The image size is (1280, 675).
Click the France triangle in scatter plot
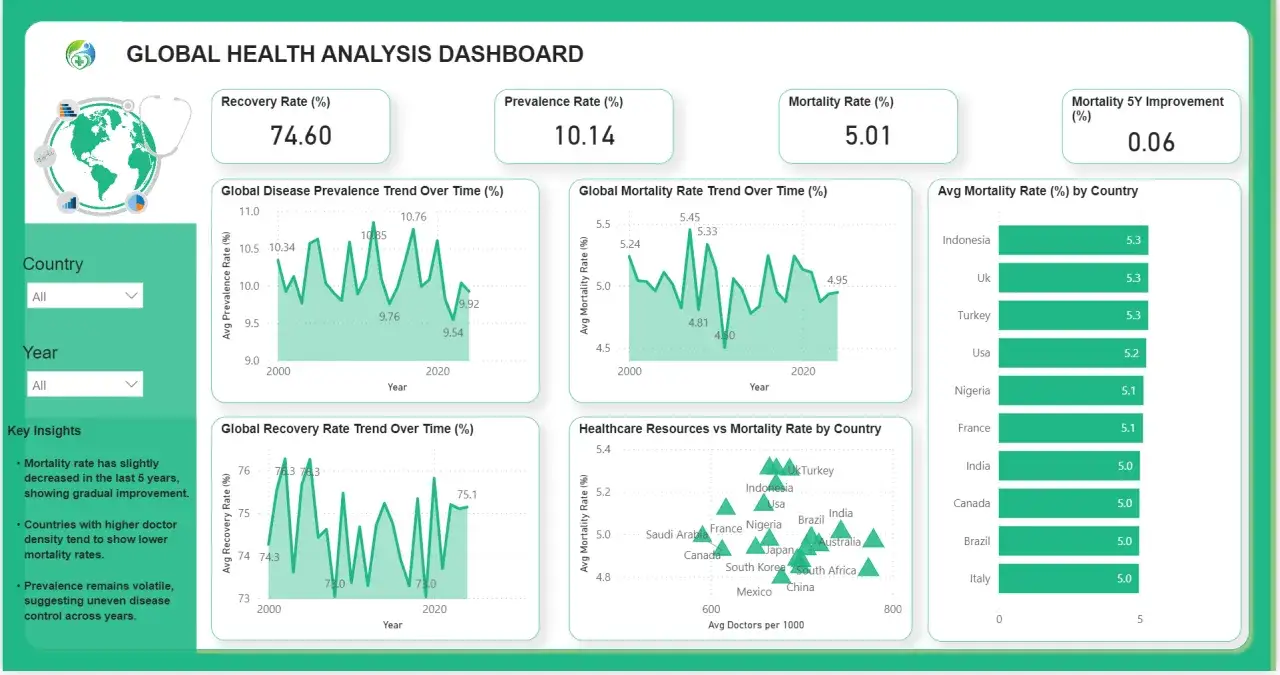click(726, 507)
